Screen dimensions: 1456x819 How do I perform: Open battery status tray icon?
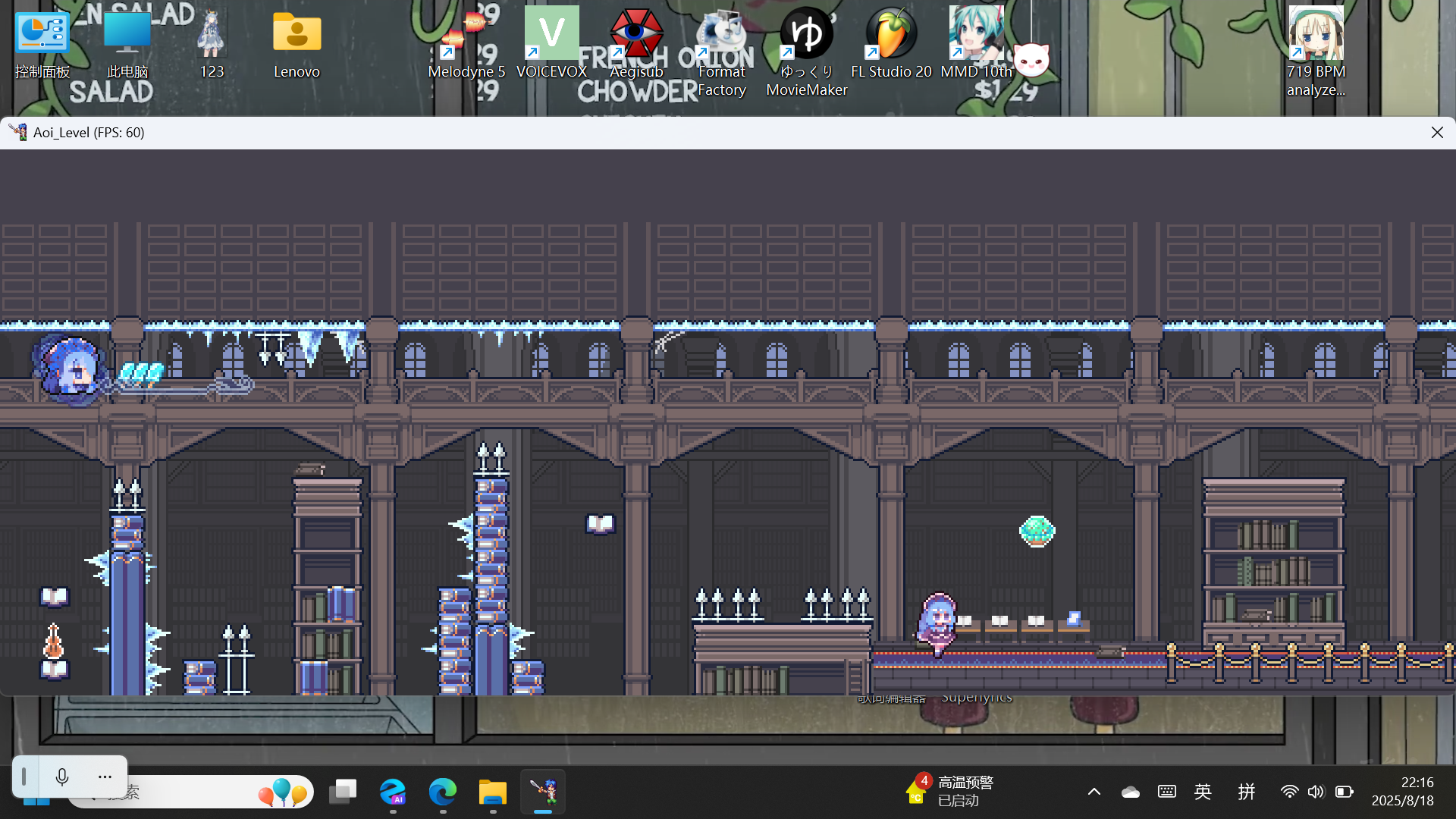[1344, 792]
